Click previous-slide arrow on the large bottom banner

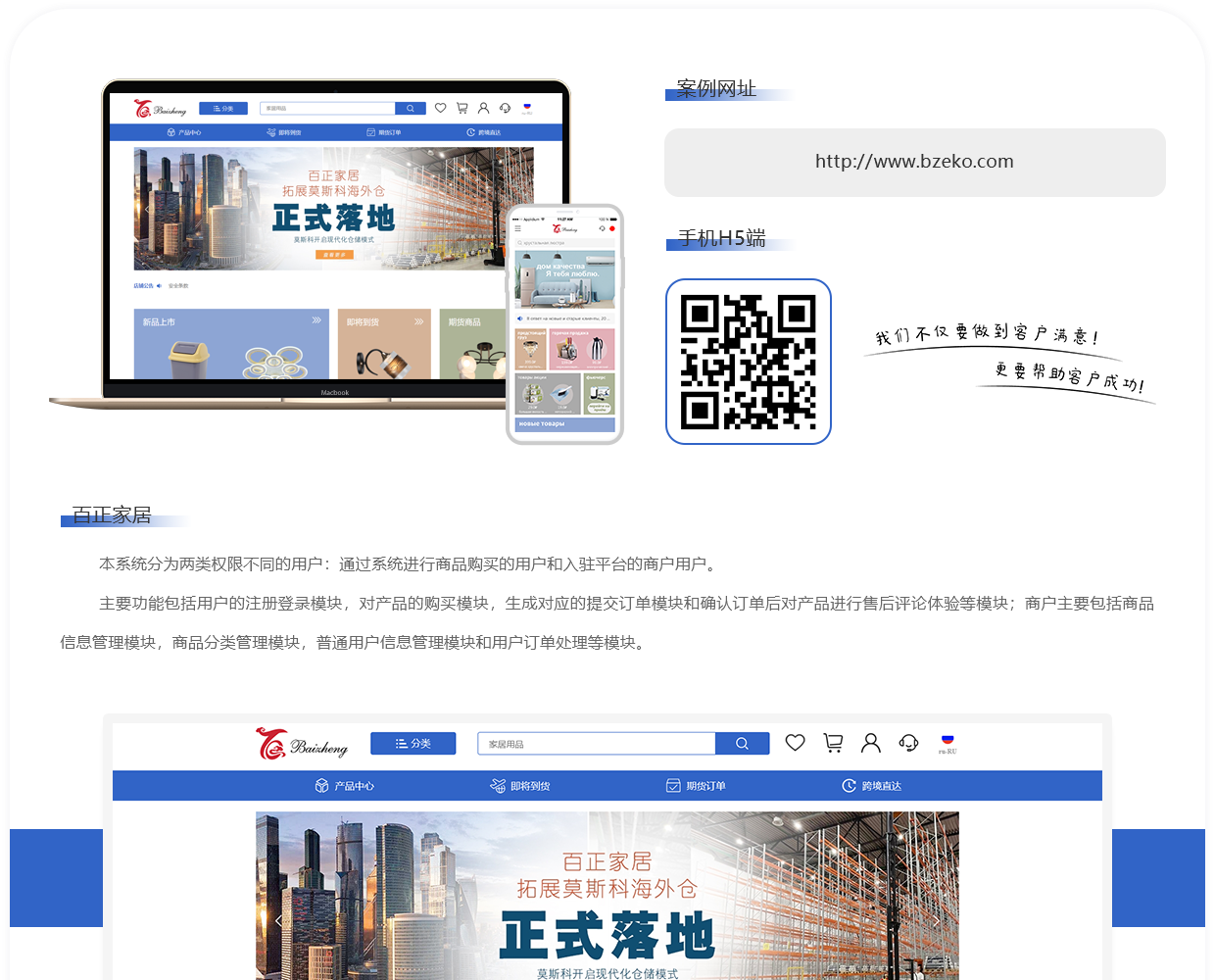coord(278,920)
